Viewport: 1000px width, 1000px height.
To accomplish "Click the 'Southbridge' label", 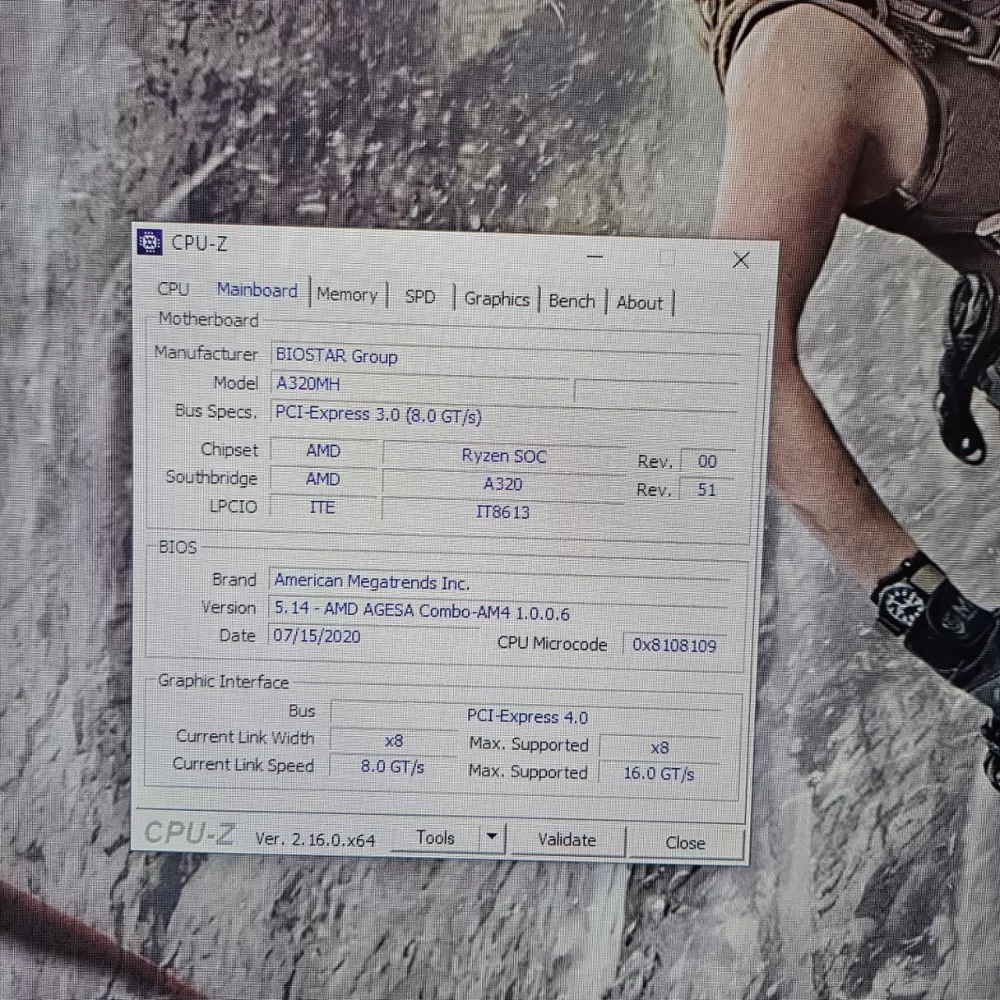I will (x=212, y=478).
